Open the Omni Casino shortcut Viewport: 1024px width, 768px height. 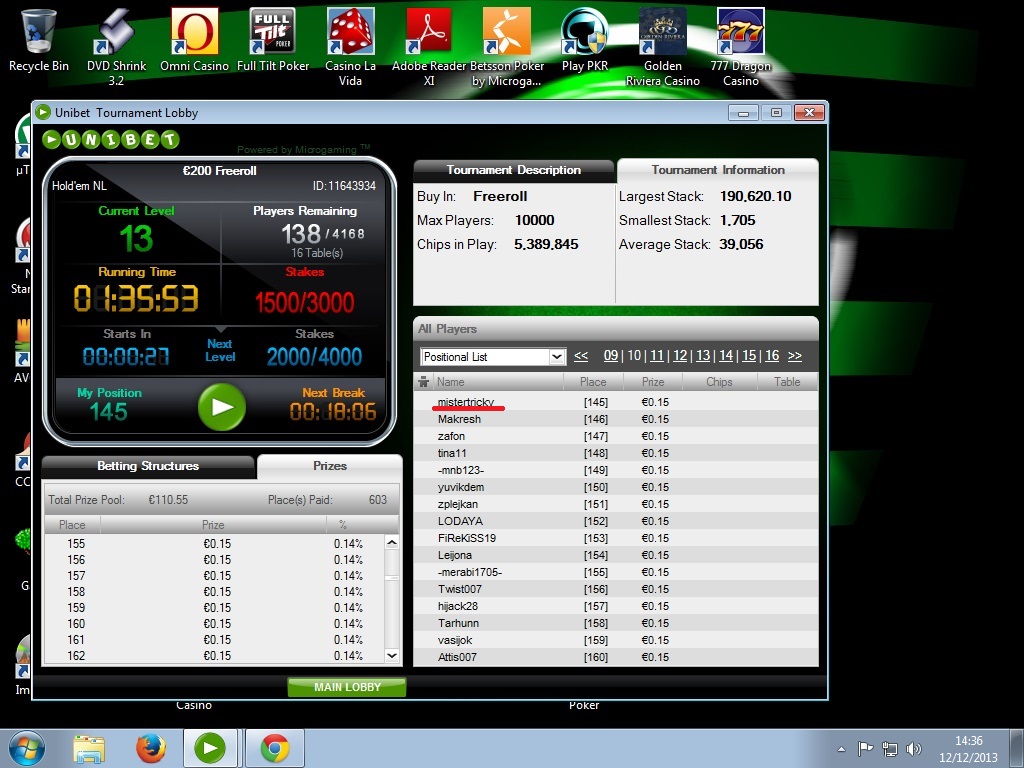195,40
